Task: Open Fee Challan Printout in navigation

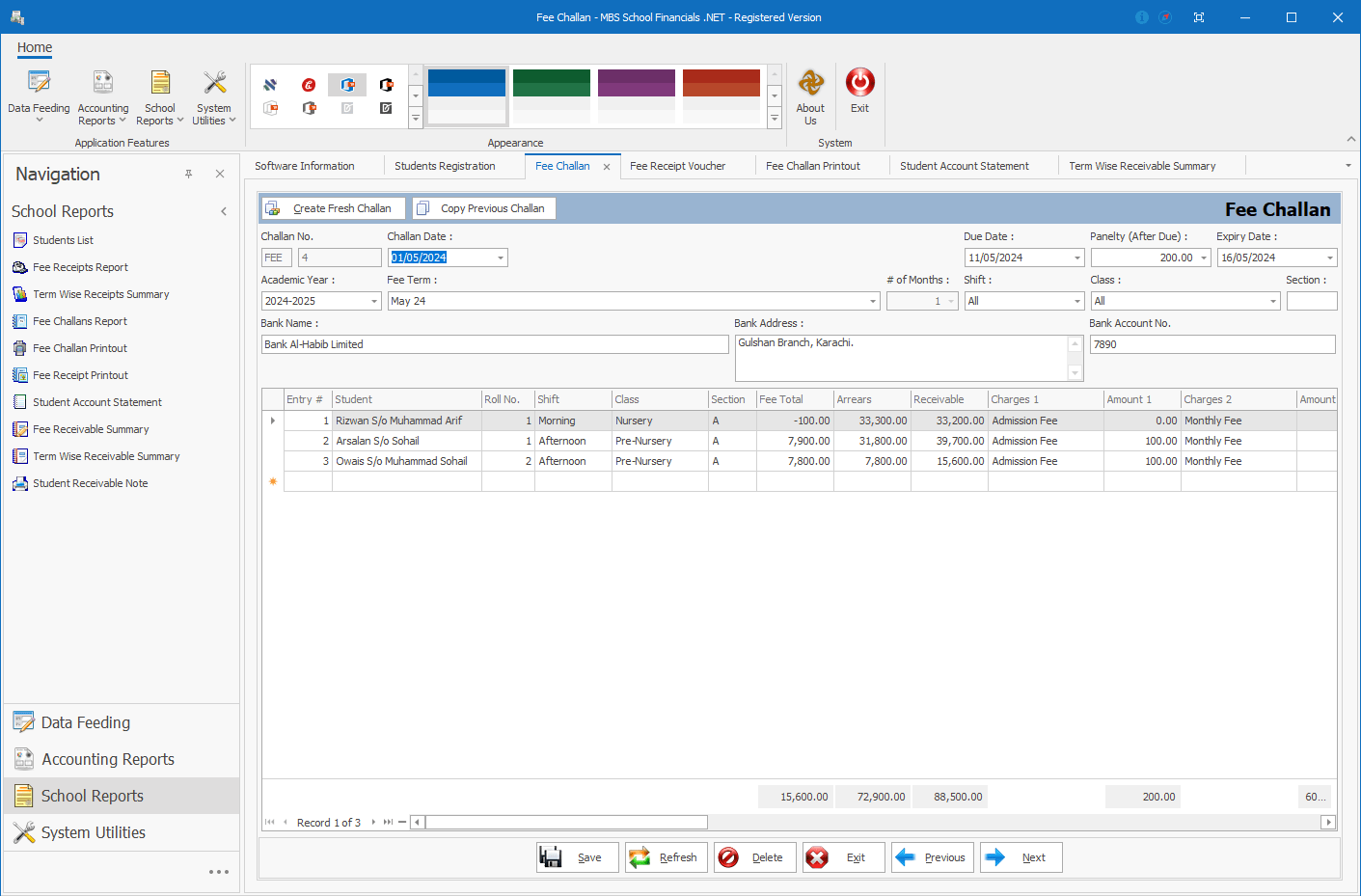Action: (79, 348)
